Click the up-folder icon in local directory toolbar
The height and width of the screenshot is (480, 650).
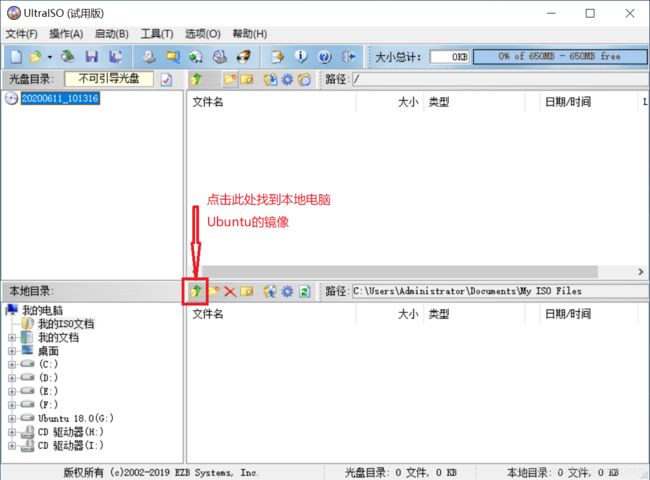point(196,291)
